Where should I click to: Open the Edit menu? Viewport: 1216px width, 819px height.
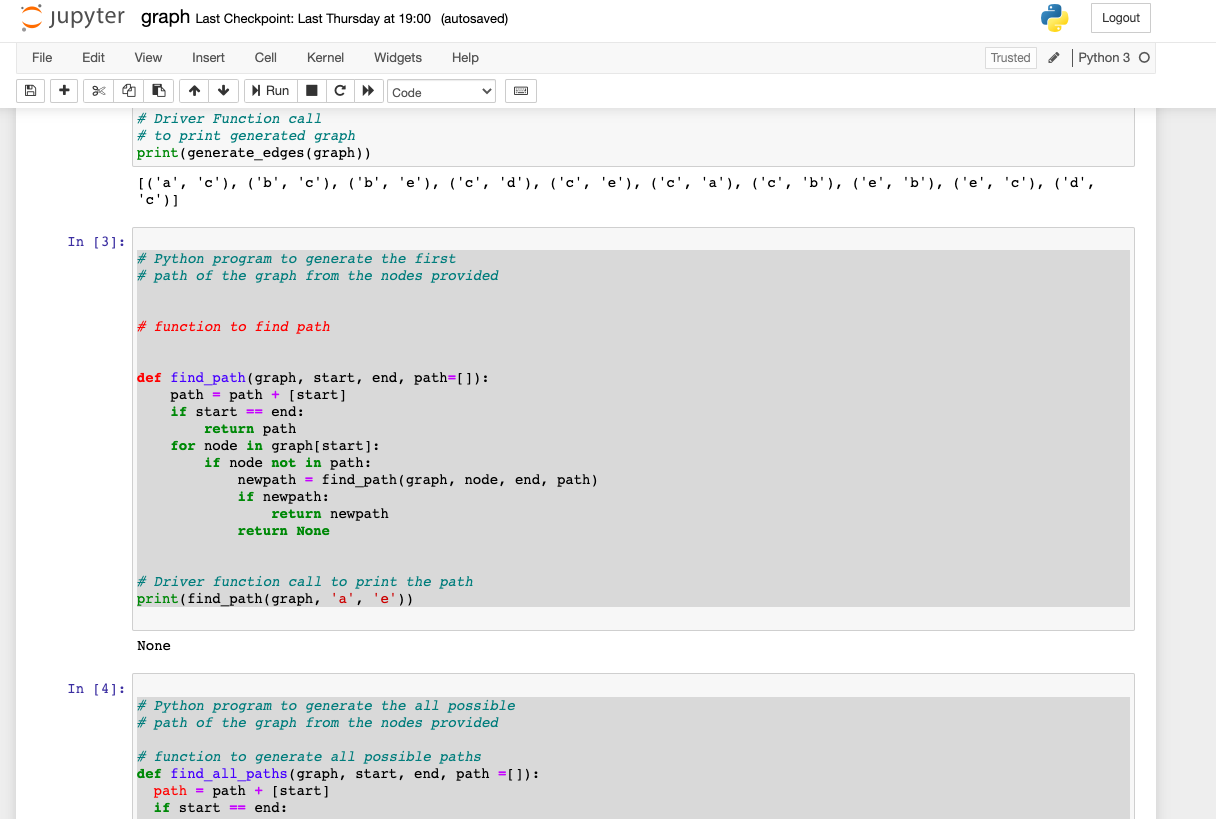point(93,58)
